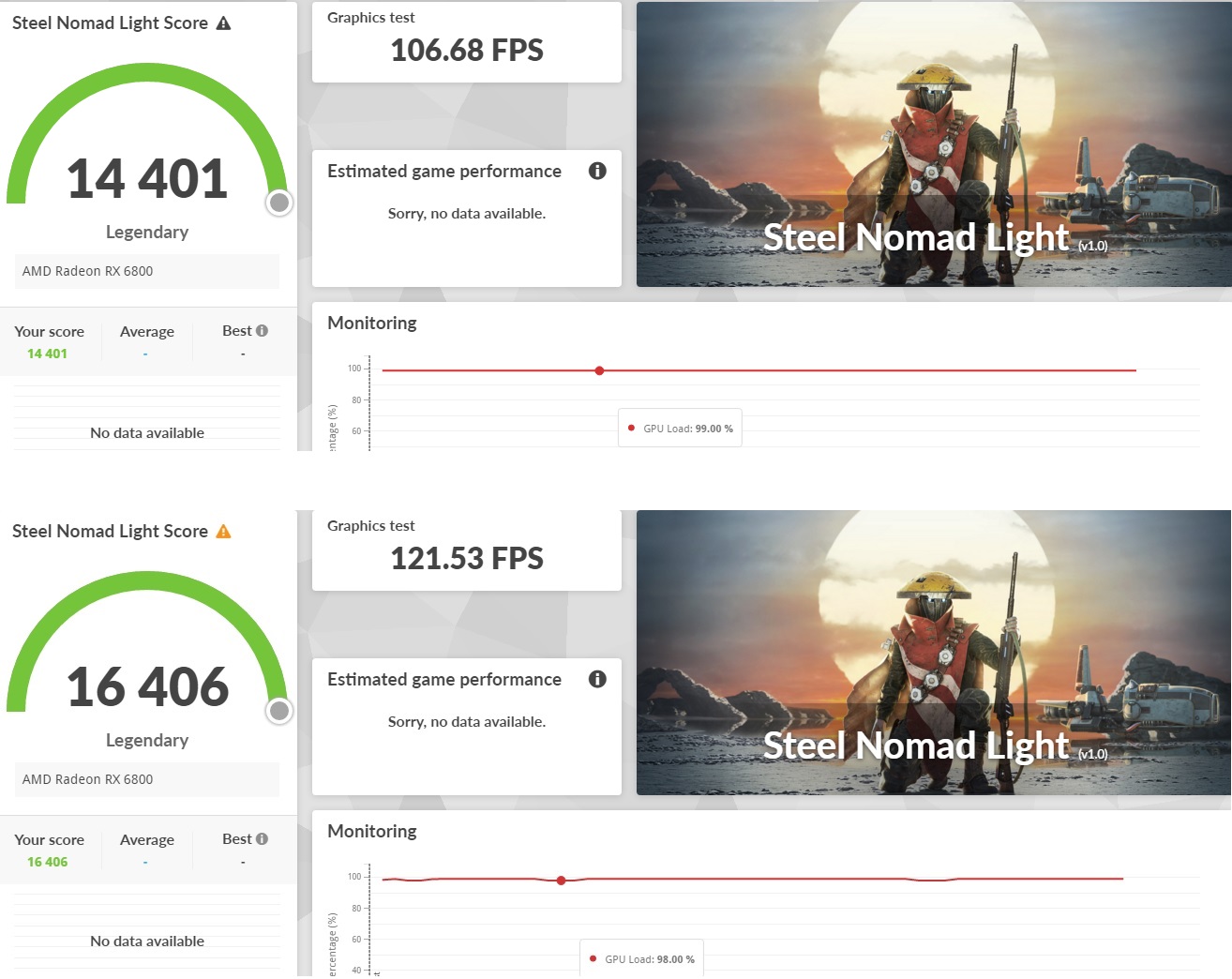Click the 106.68 FPS graphics test result

coord(467,50)
